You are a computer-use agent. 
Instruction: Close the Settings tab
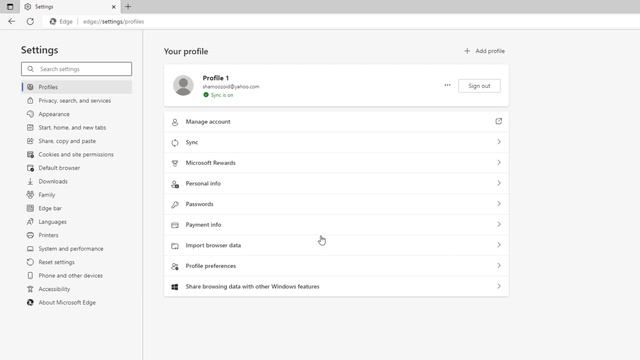click(114, 7)
